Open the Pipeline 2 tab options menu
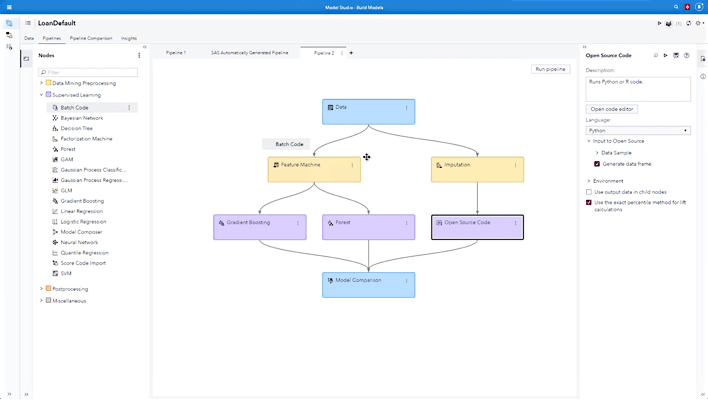The image size is (708, 400). 342,53
